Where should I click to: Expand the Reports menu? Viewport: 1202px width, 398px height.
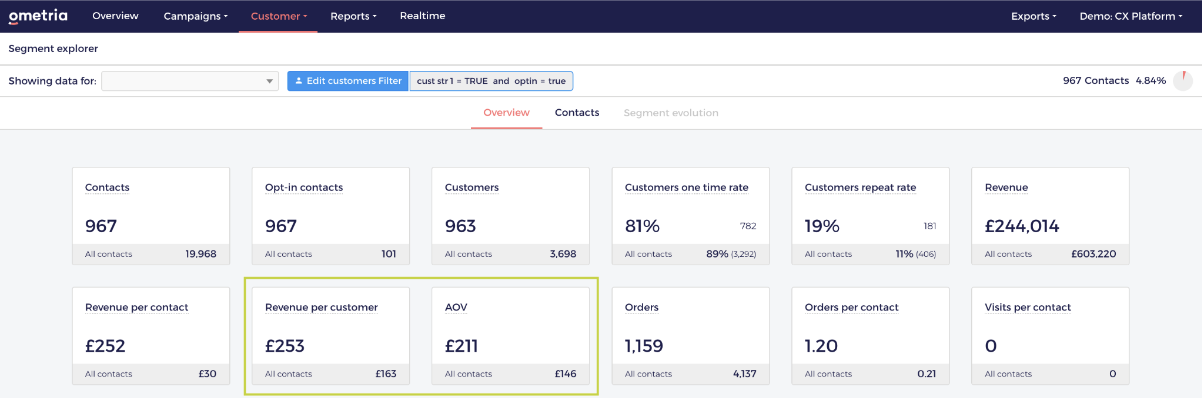[x=353, y=16]
